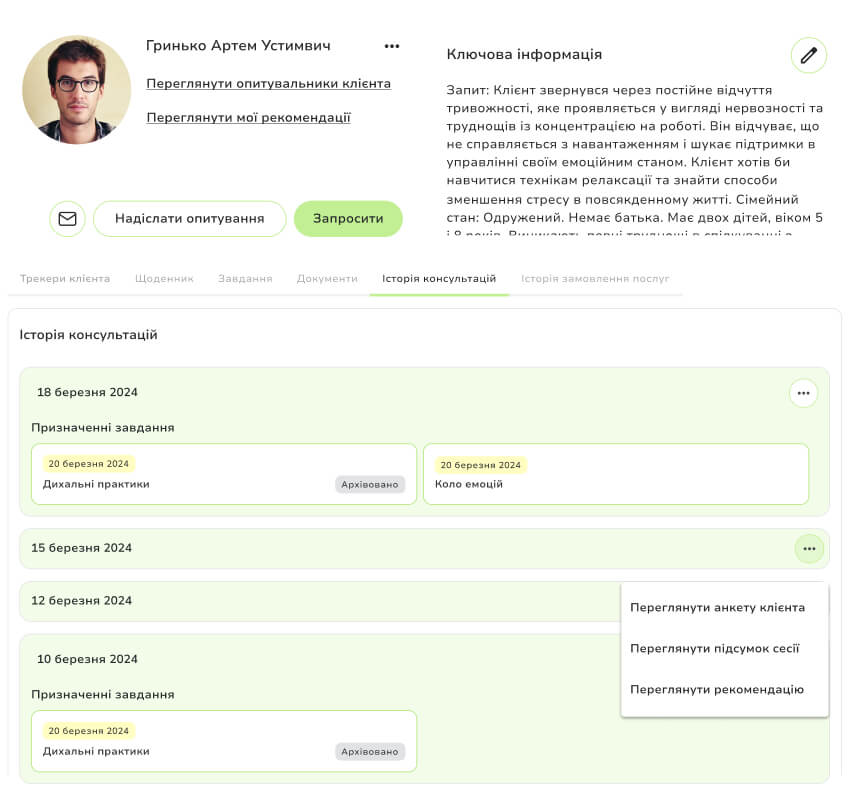
Task: Follow Переглянути мої рекомендації link
Action: coord(248,118)
